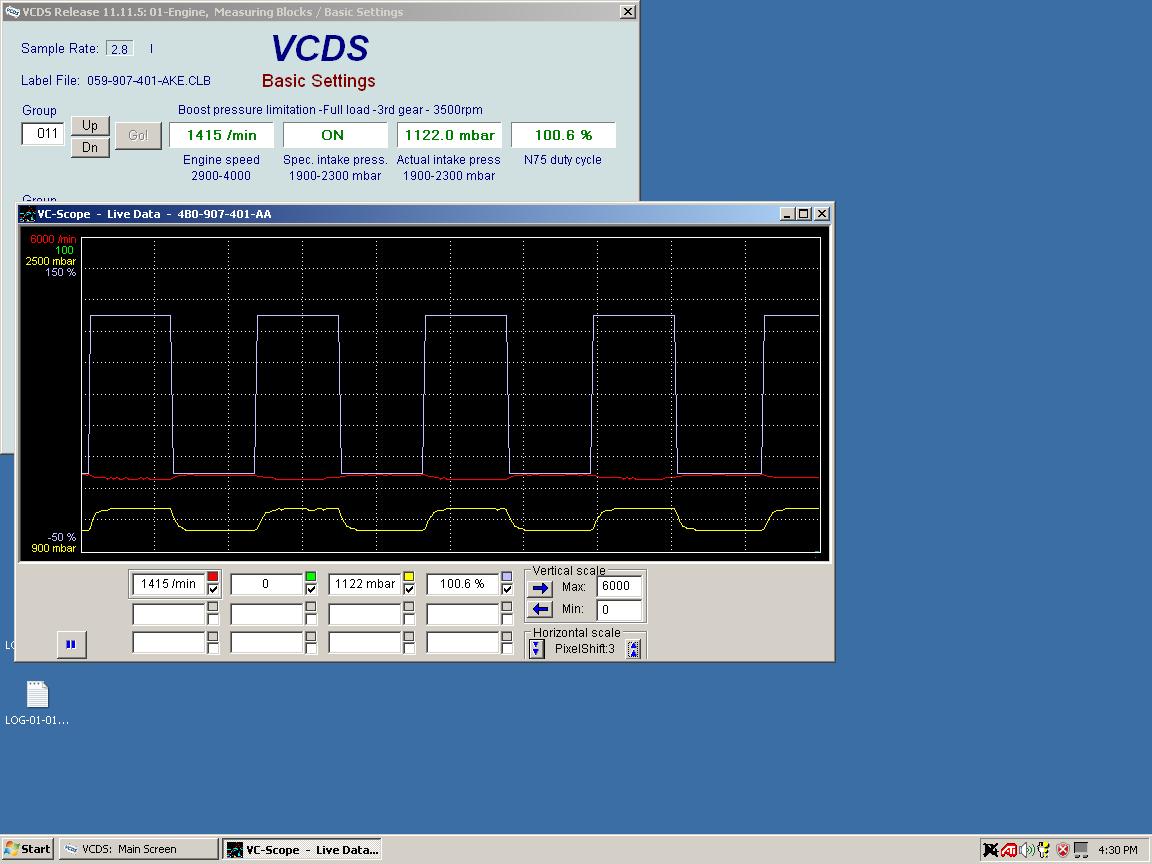The width and height of the screenshot is (1152, 864).
Task: Uncheck the red engine speed trace checkbox
Action: pos(213,590)
